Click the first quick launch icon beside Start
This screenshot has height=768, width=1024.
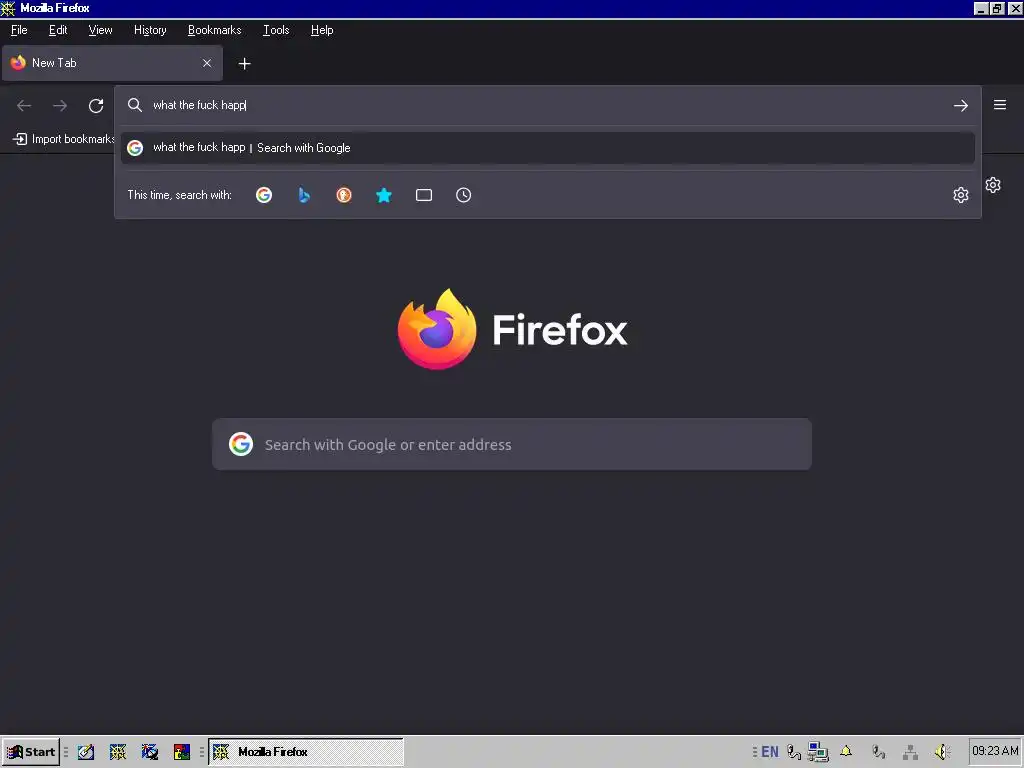[86, 752]
